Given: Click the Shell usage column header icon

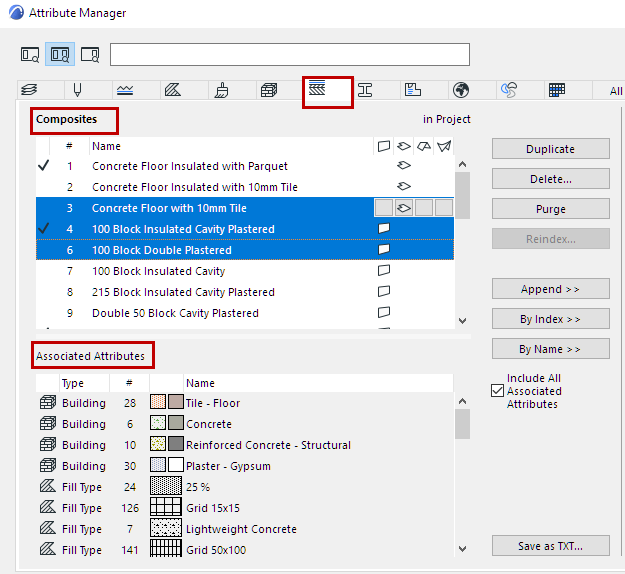Looking at the screenshot, I should point(444,146).
